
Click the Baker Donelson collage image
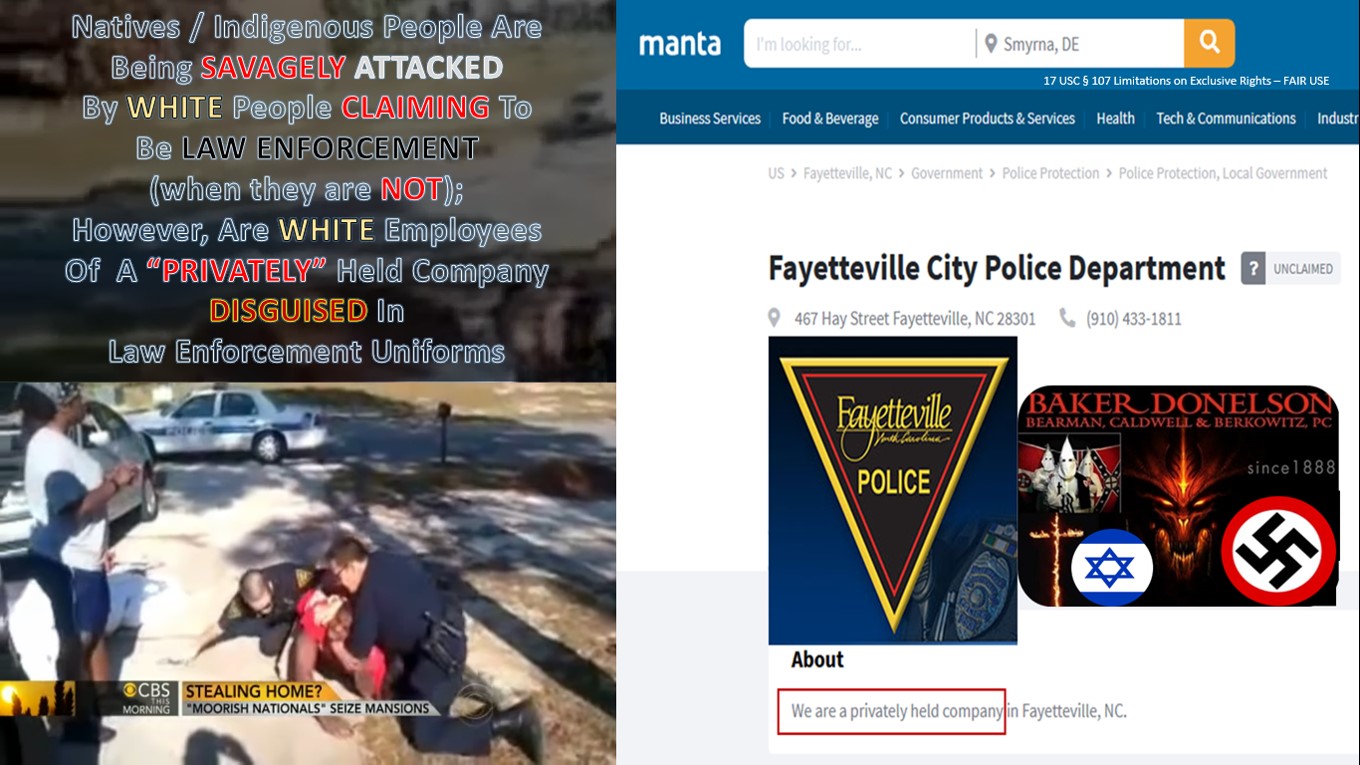tap(1178, 496)
